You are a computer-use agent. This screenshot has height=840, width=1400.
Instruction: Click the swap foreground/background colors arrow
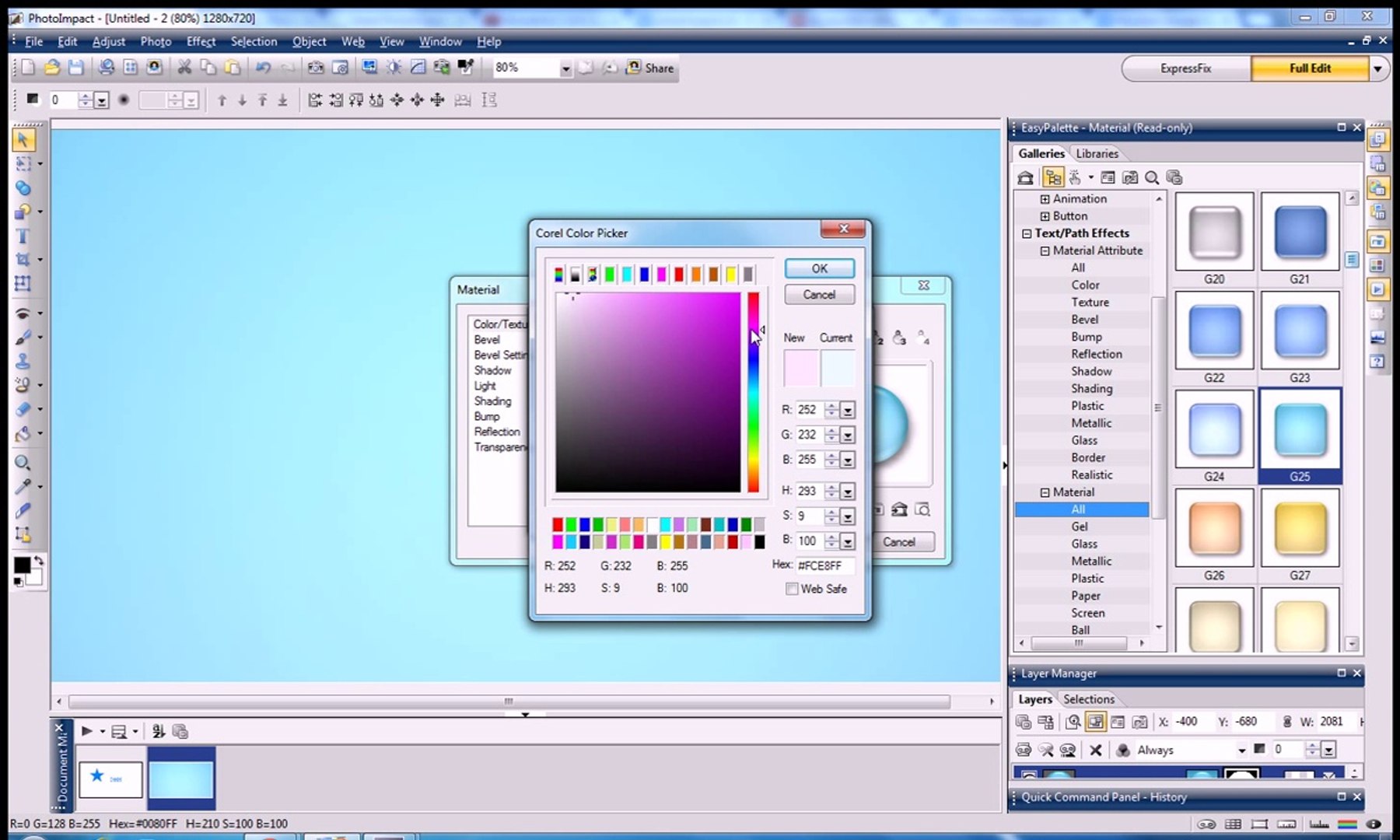coord(38,561)
